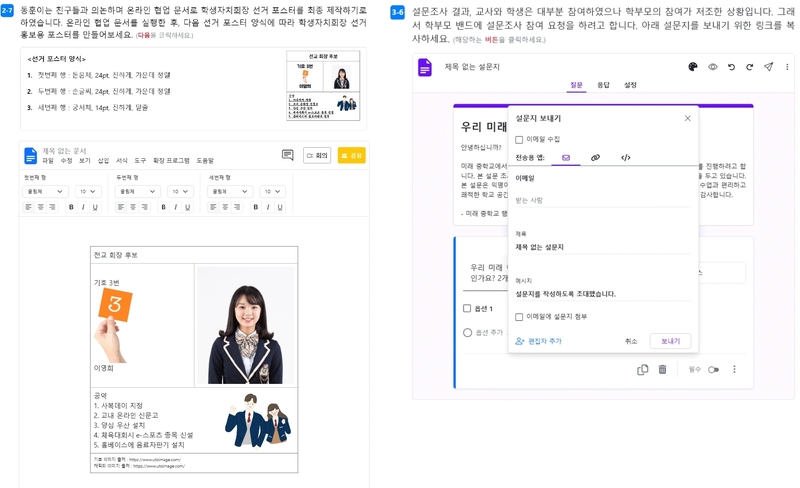Screen dimensions: 800x488
Task: Select the link chain send method
Action: (x=595, y=158)
